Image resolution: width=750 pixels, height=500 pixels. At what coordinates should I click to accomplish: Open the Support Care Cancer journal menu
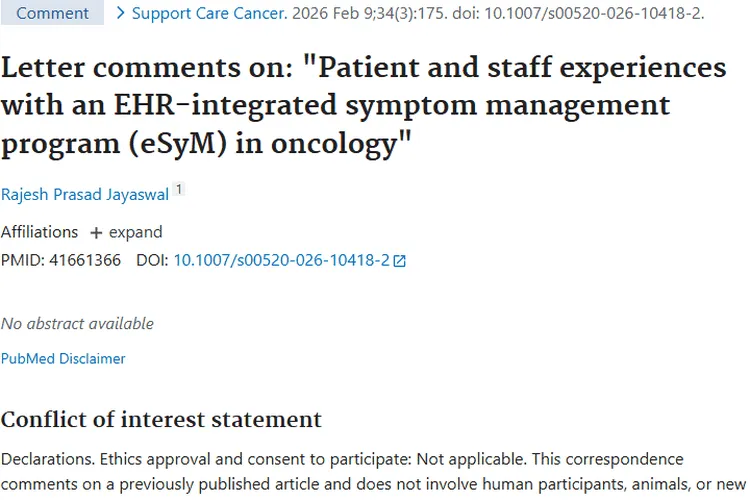(x=209, y=14)
